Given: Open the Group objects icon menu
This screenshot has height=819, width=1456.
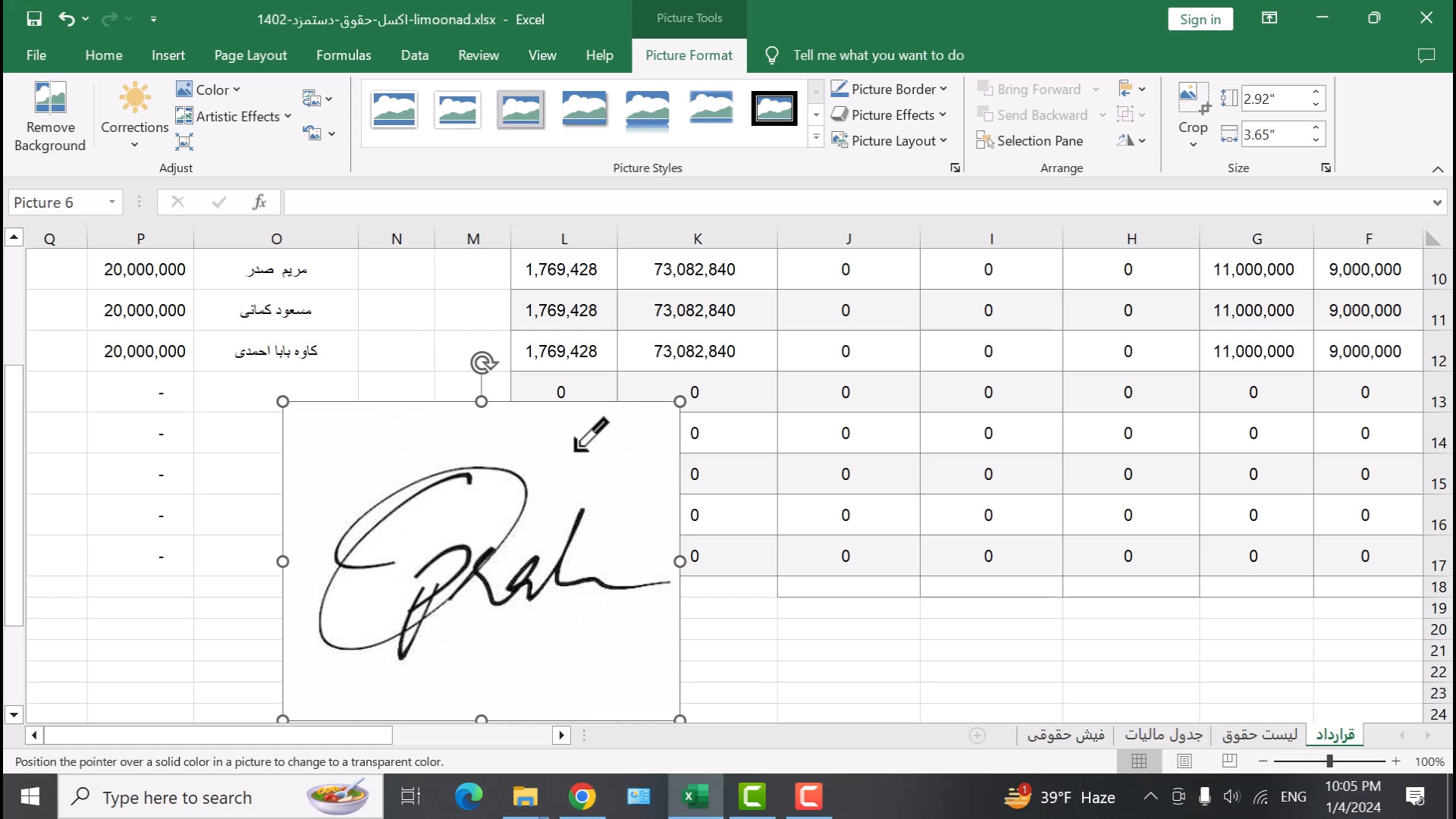Looking at the screenshot, I should pos(1131,115).
